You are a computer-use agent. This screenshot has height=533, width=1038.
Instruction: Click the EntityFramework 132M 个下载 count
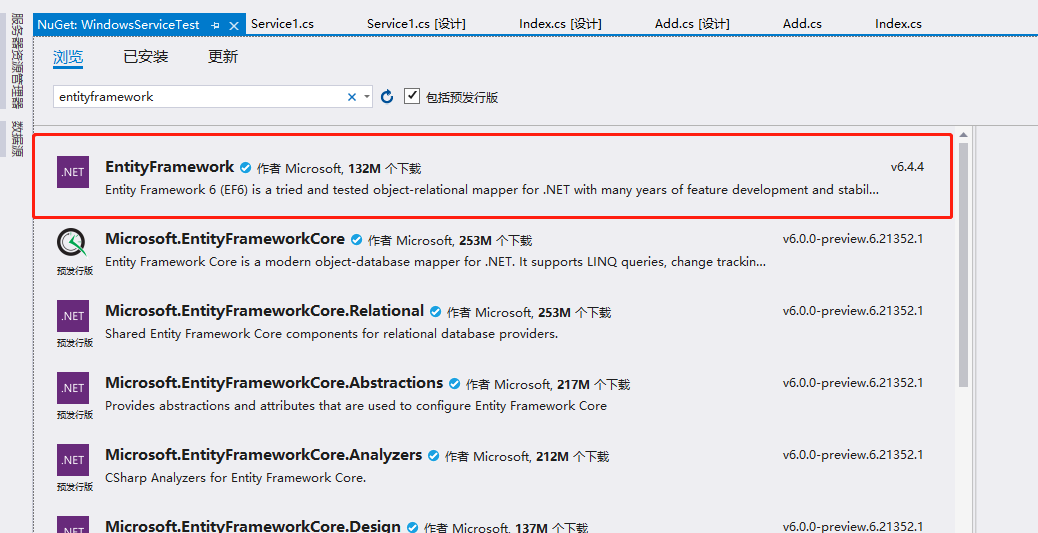point(384,169)
